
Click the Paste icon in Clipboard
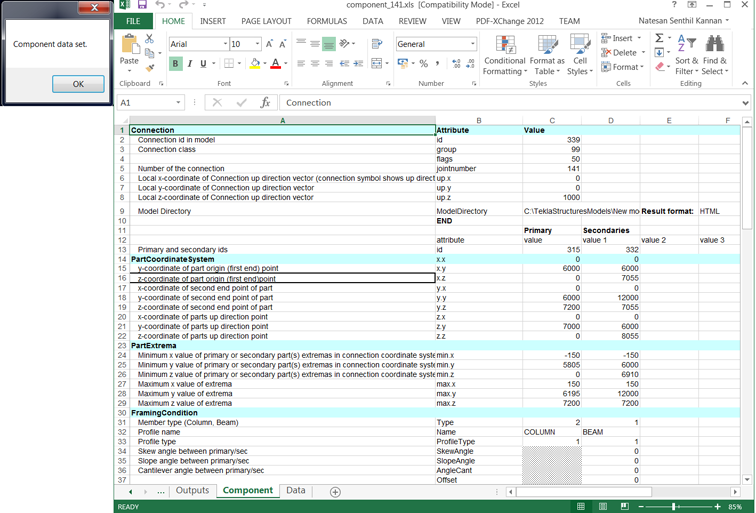tap(129, 46)
